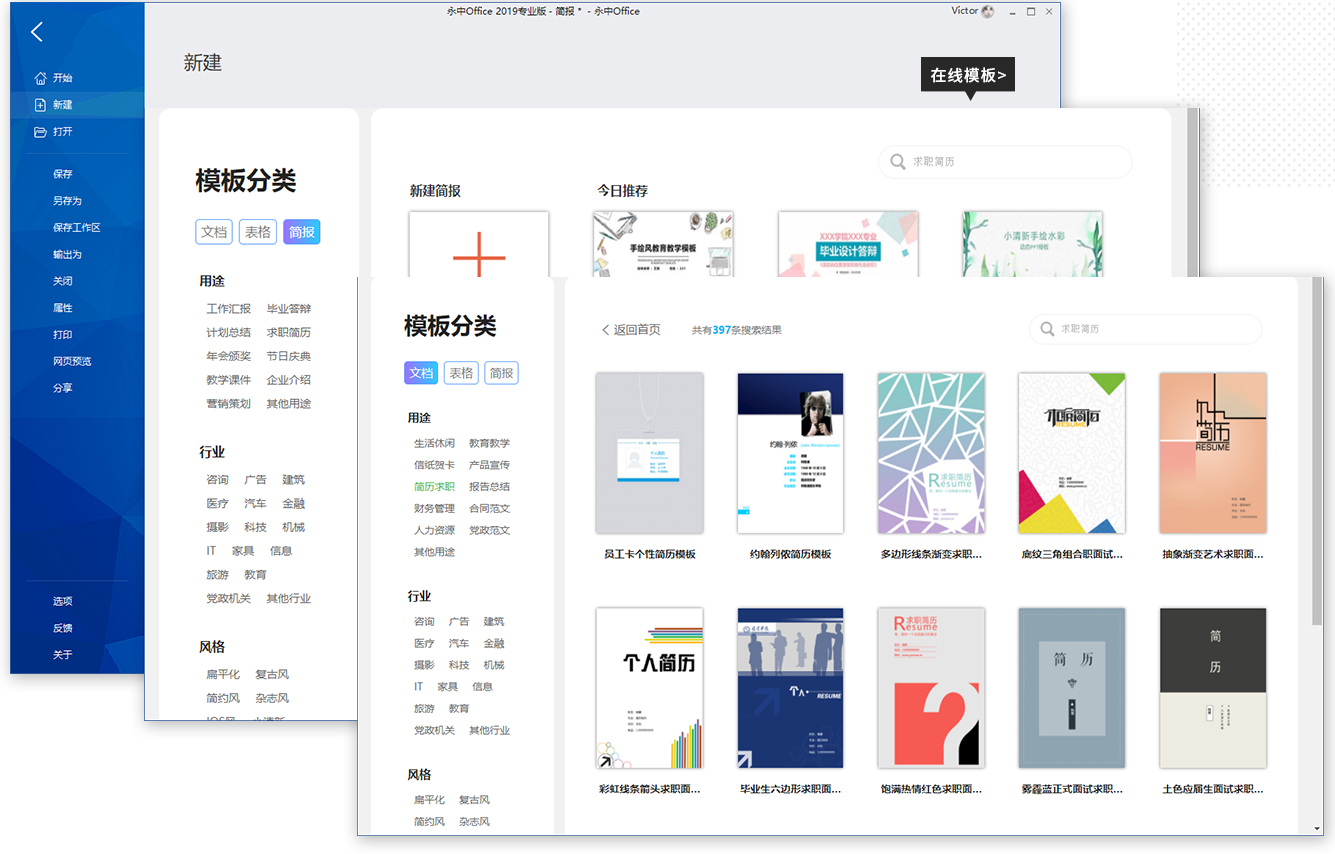Click the magnifier icon in front search box
The image size is (1335, 854).
tap(1047, 329)
